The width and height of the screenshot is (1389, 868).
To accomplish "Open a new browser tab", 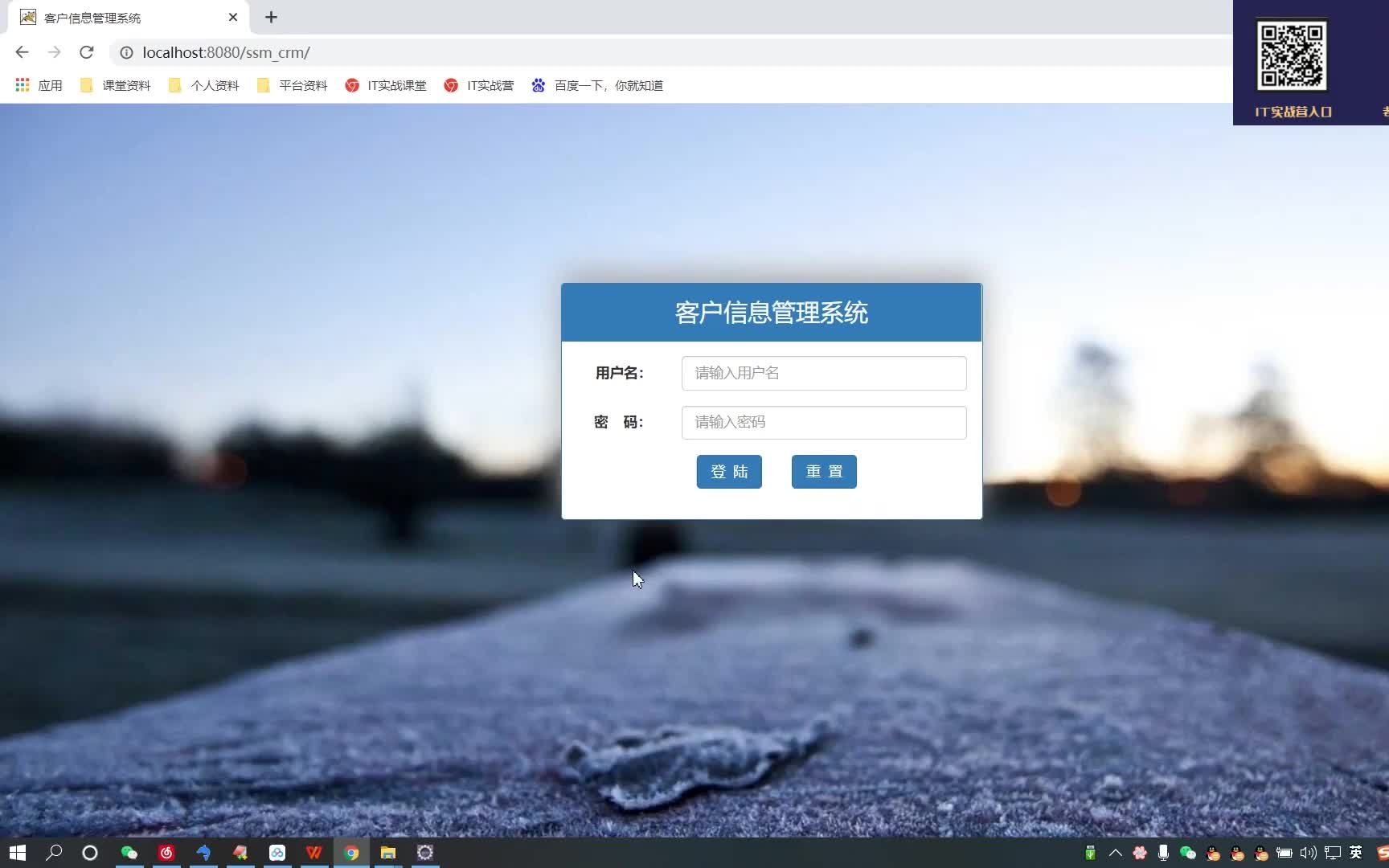I will click(x=271, y=17).
